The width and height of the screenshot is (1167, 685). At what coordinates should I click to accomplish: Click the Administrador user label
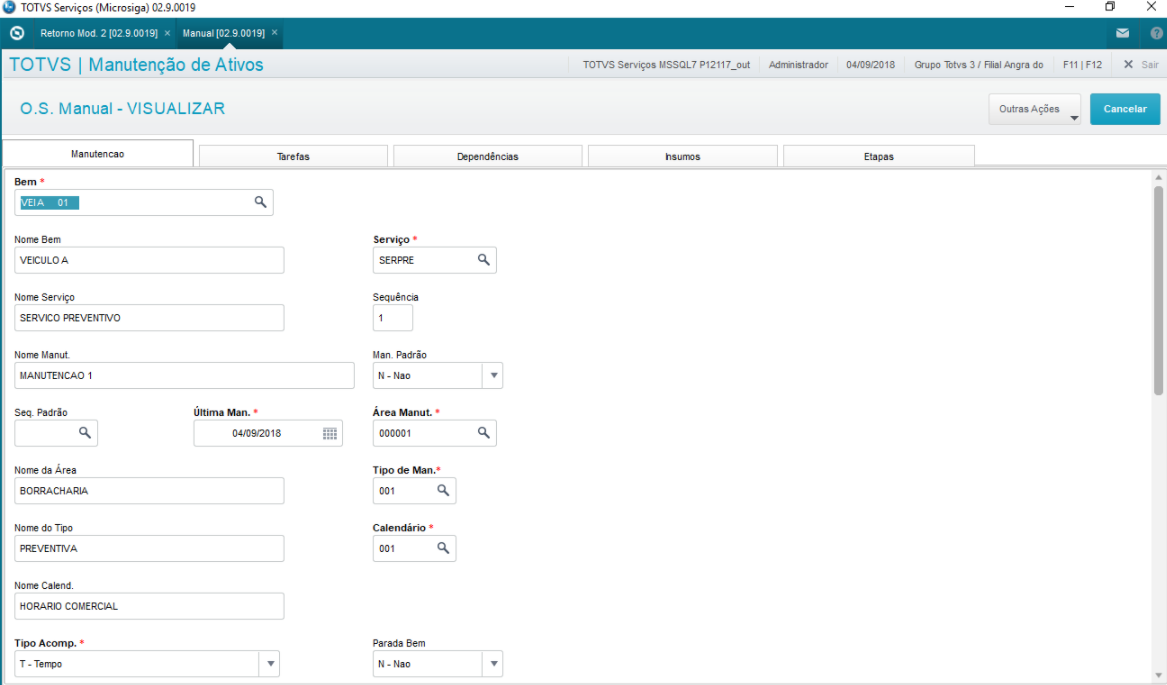[x=798, y=65]
